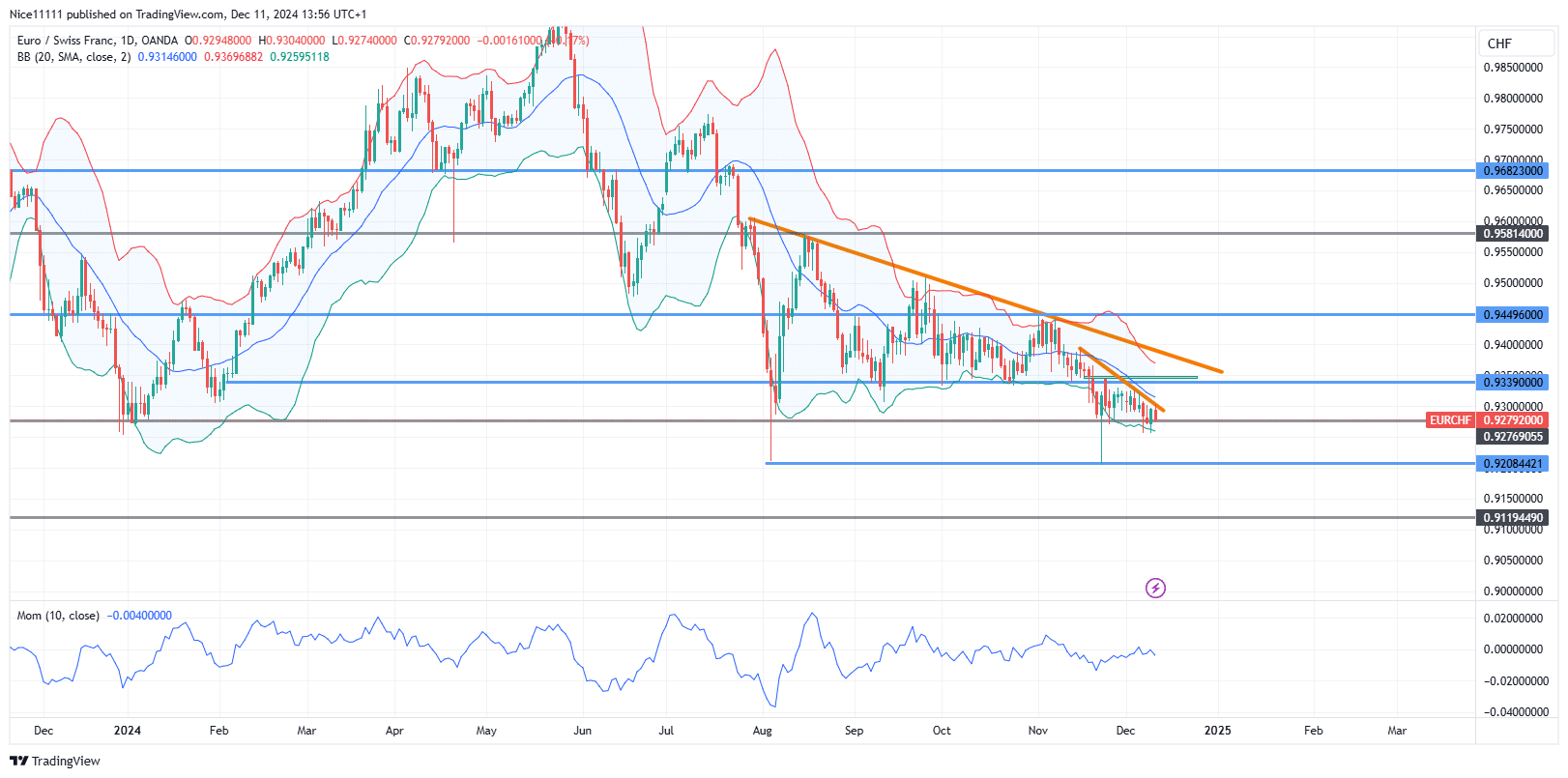The width and height of the screenshot is (1568, 778).
Task: Click the Jun label on the time axis
Action: (582, 731)
